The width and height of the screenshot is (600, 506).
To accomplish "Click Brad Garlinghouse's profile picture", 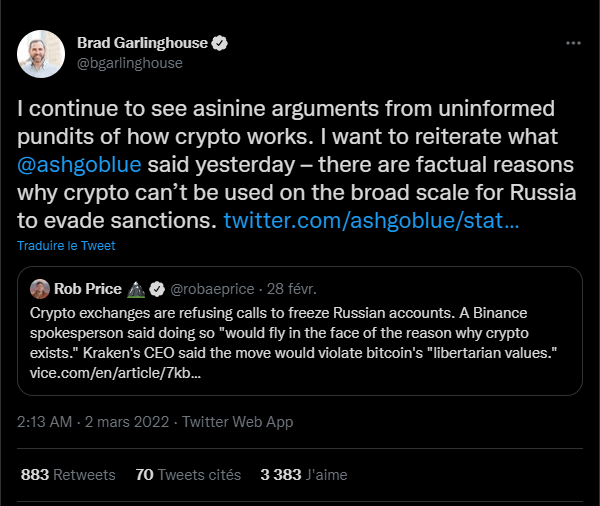I will [41, 53].
